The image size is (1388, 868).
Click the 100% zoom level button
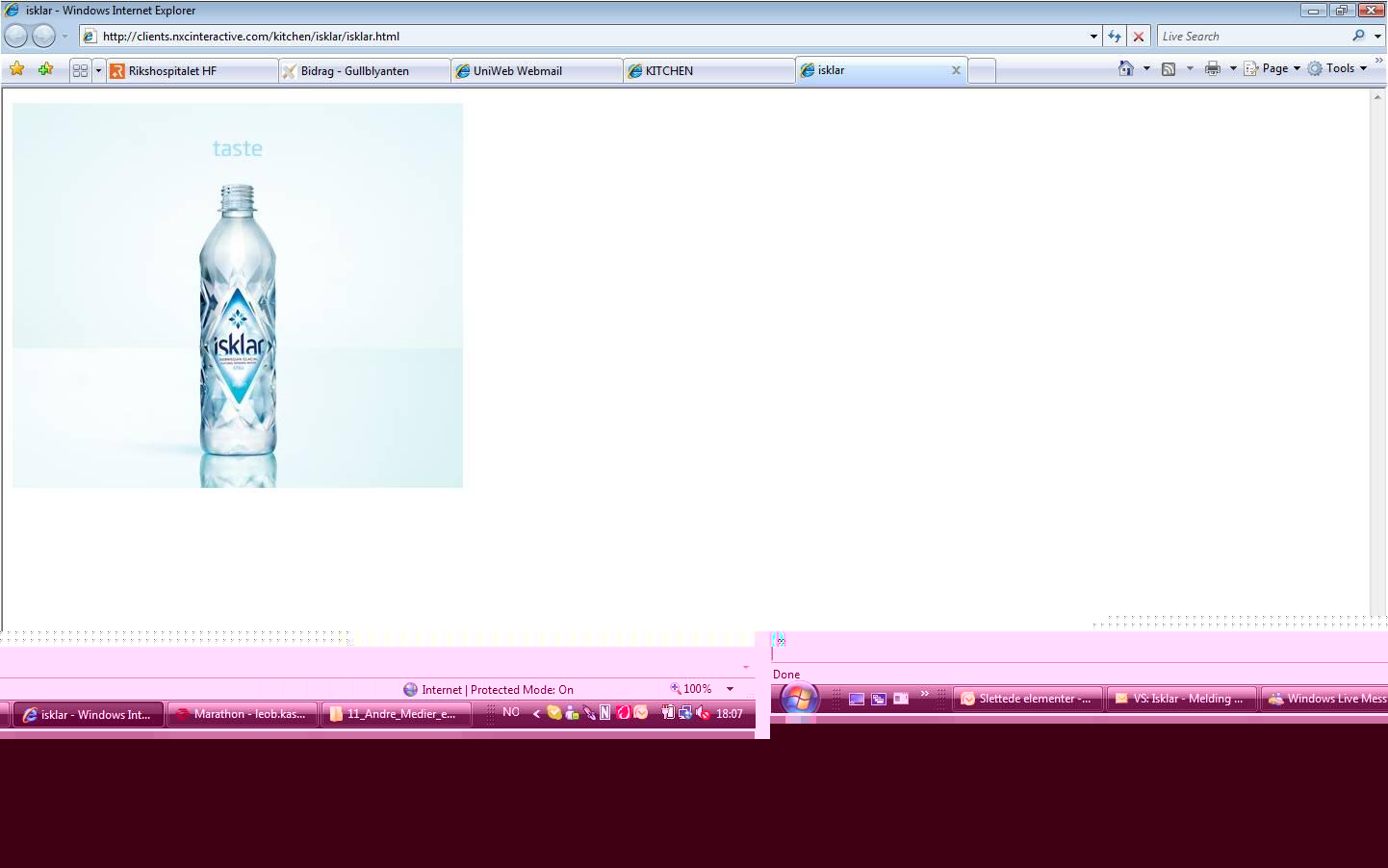(x=691, y=689)
